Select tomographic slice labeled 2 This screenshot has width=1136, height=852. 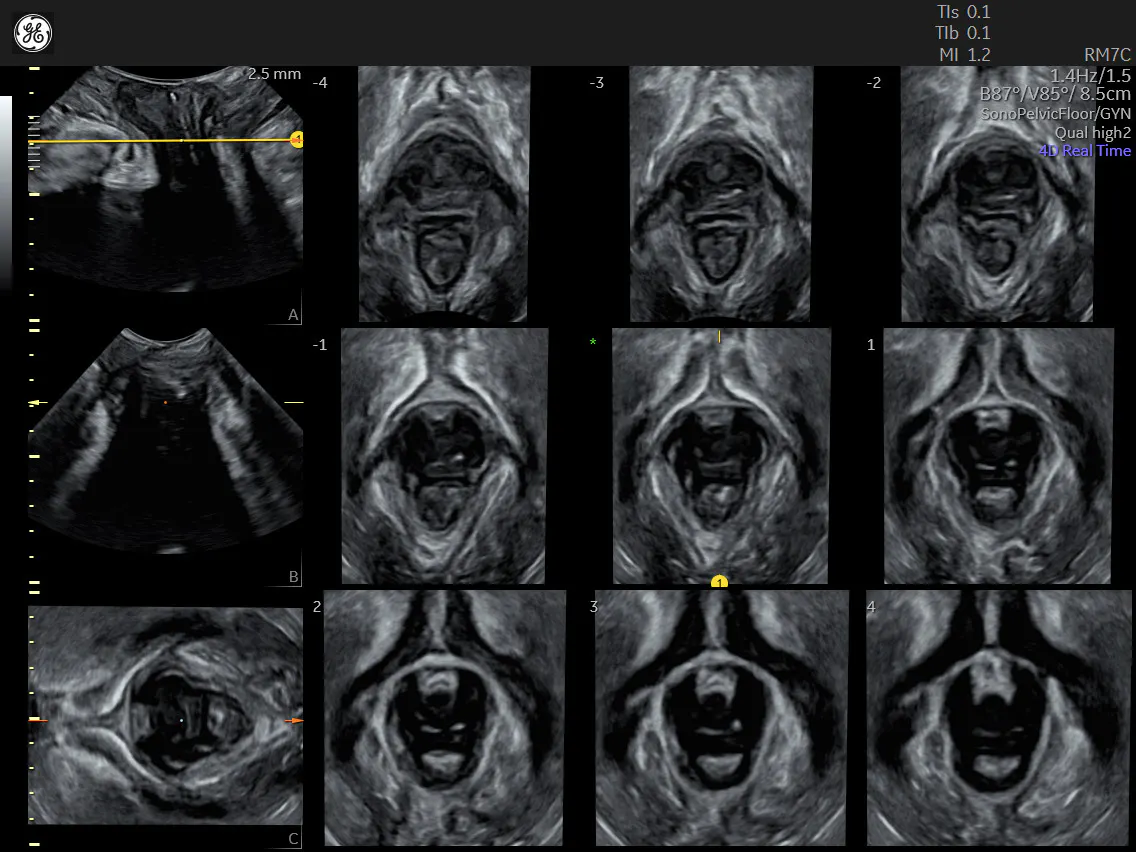click(444, 718)
